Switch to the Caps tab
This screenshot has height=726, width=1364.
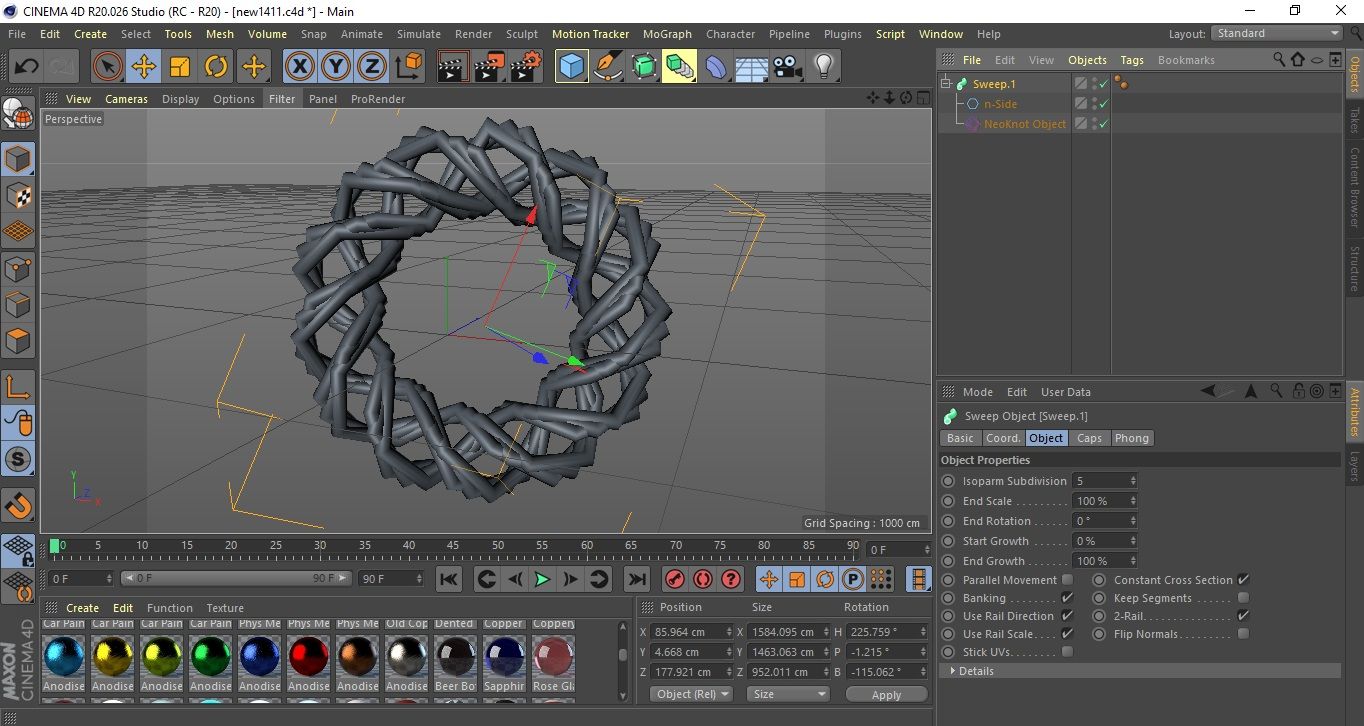coord(1089,438)
